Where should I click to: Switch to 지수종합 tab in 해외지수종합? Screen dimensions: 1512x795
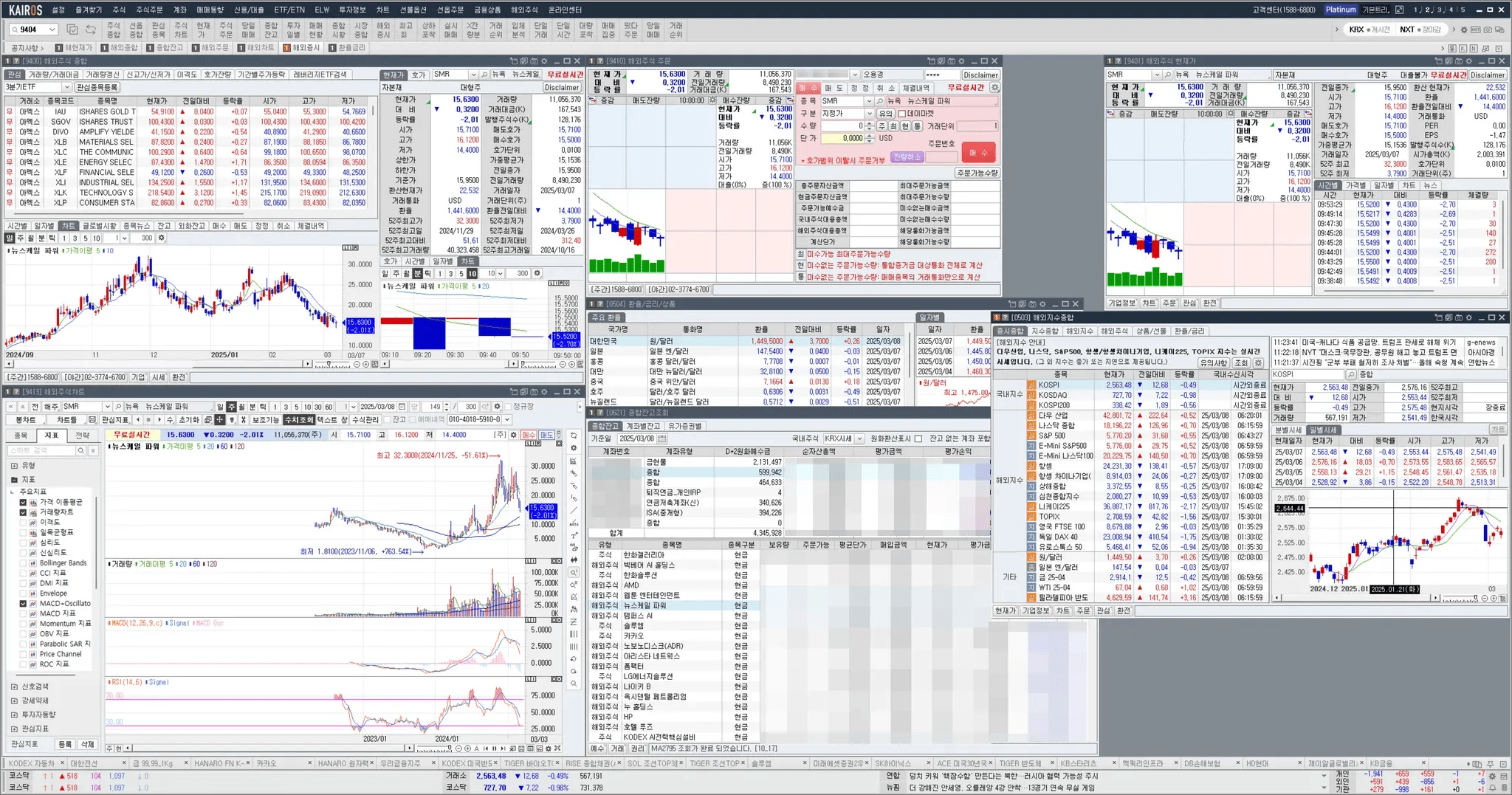(x=1045, y=331)
